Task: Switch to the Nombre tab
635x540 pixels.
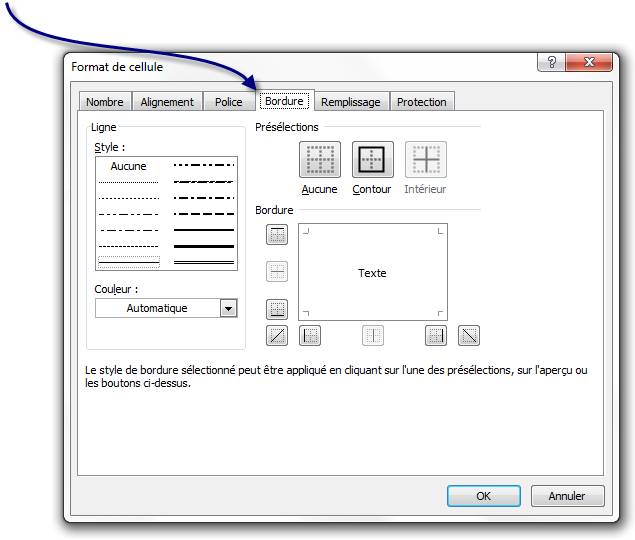Action: [x=105, y=102]
